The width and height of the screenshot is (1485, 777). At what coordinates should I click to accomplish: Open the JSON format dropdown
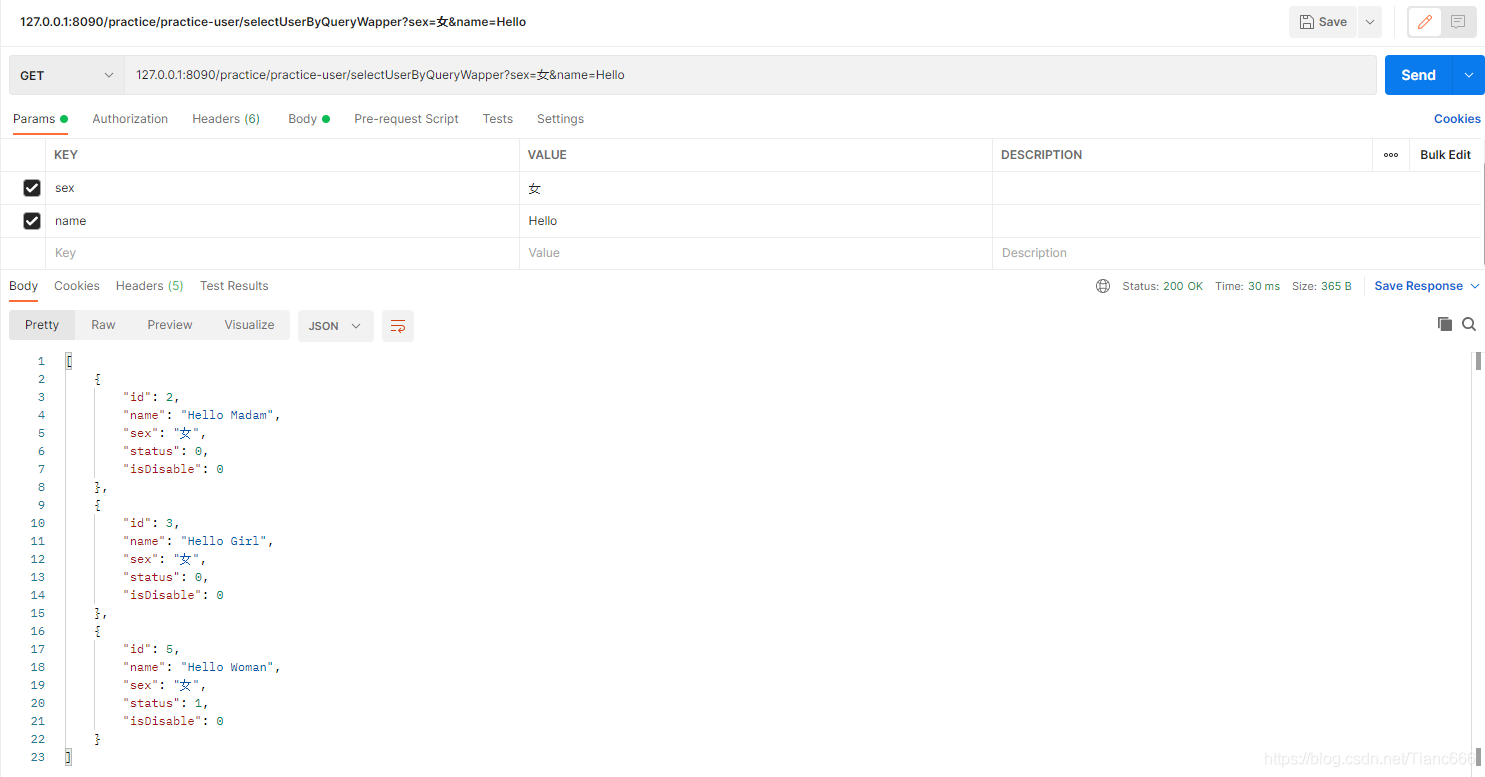tap(336, 326)
